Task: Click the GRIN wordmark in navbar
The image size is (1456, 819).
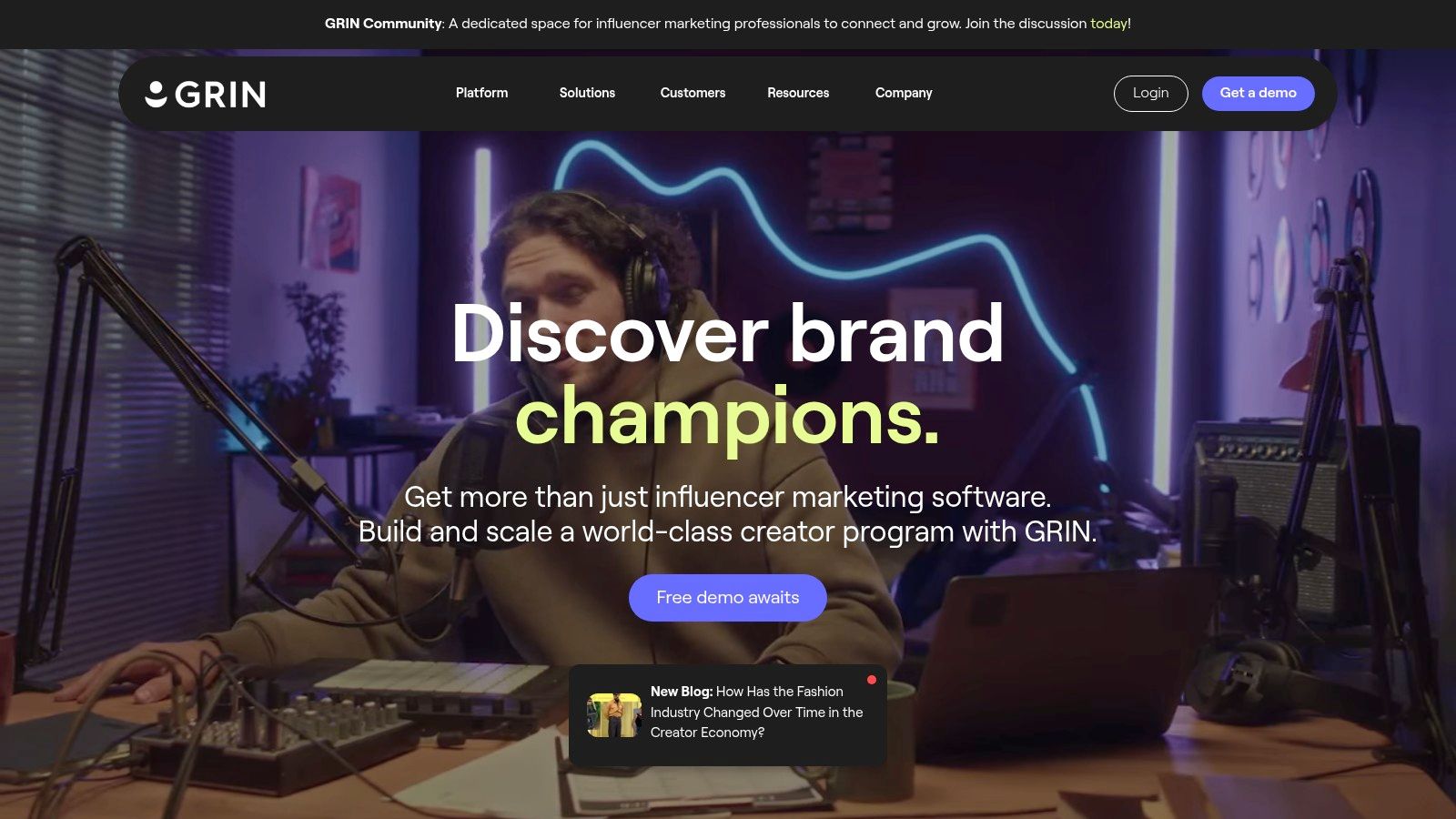Action: 220,94
